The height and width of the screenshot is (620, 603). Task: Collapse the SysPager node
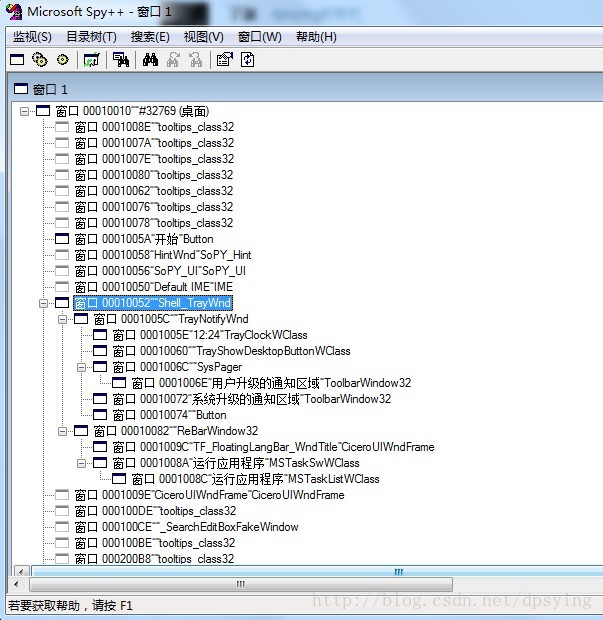click(81, 367)
